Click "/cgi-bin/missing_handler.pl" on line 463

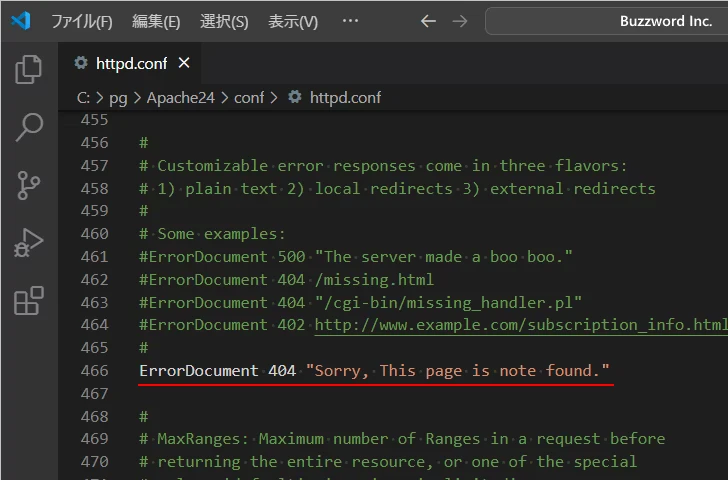pos(448,303)
